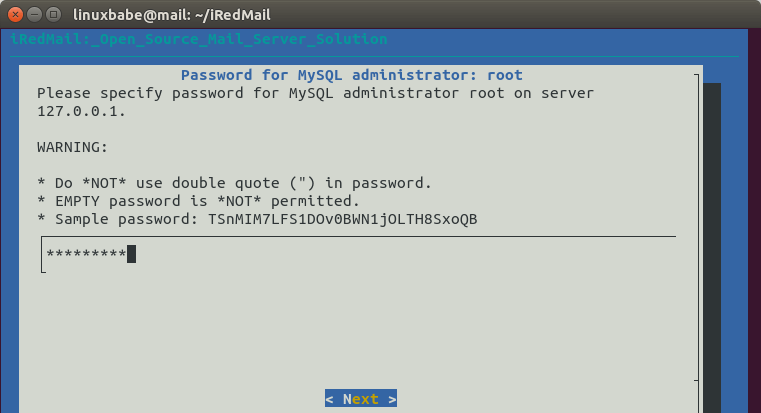Focus the MySQL root password input field
The height and width of the screenshot is (413, 761).
tap(360, 254)
